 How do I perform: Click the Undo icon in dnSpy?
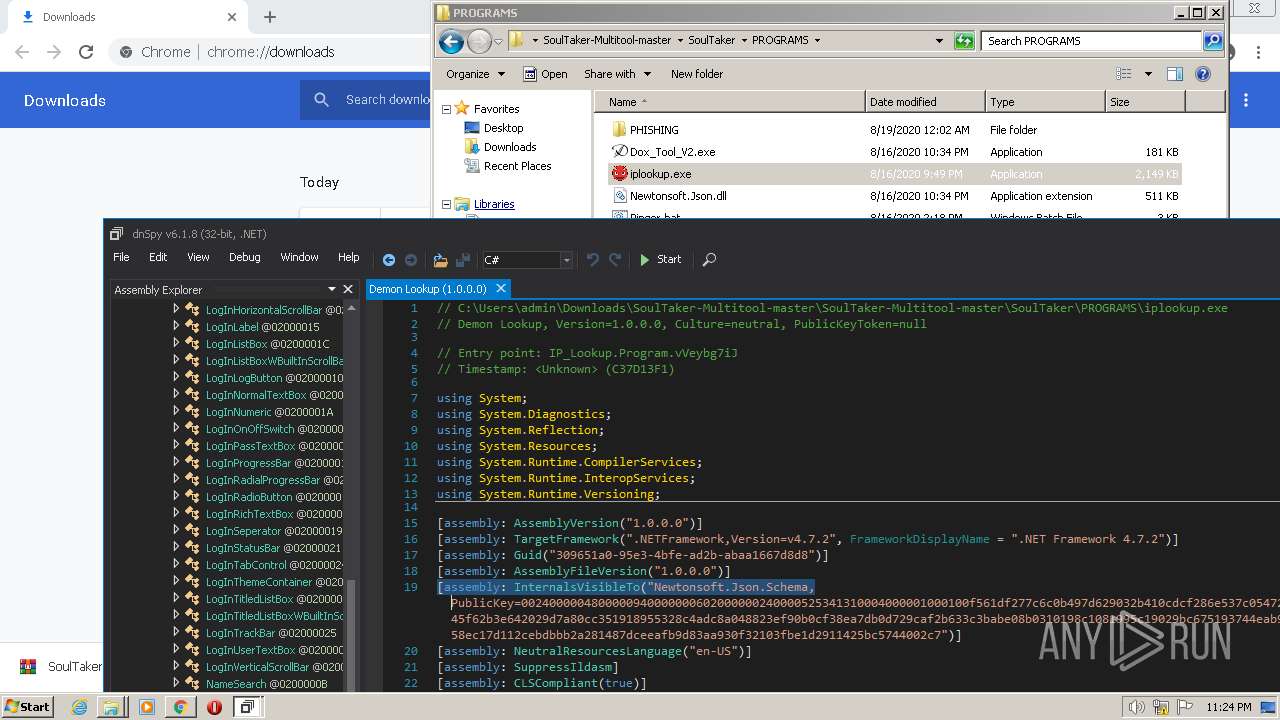[593, 260]
